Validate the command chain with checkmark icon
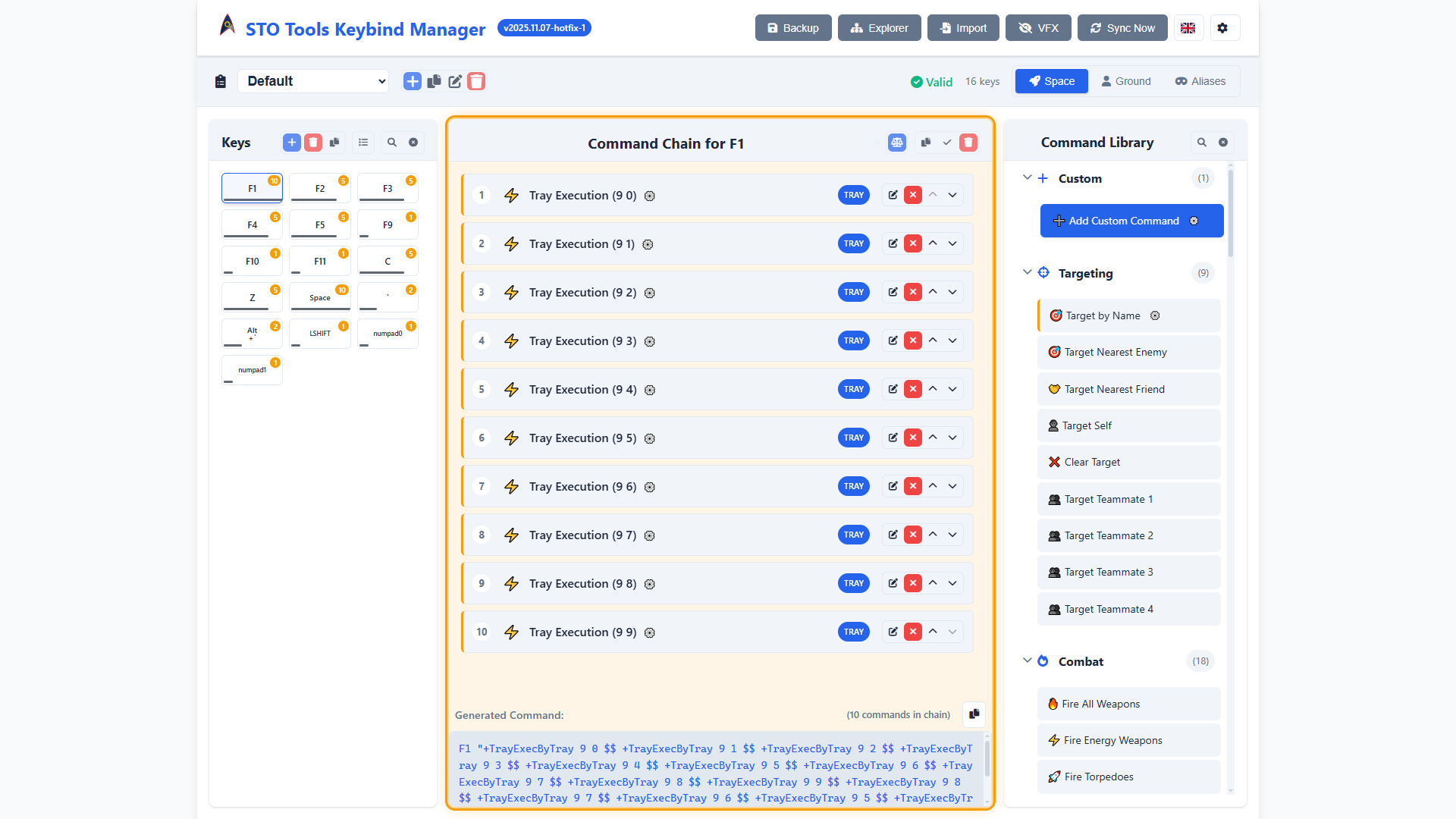The height and width of the screenshot is (819, 1456). (x=946, y=142)
